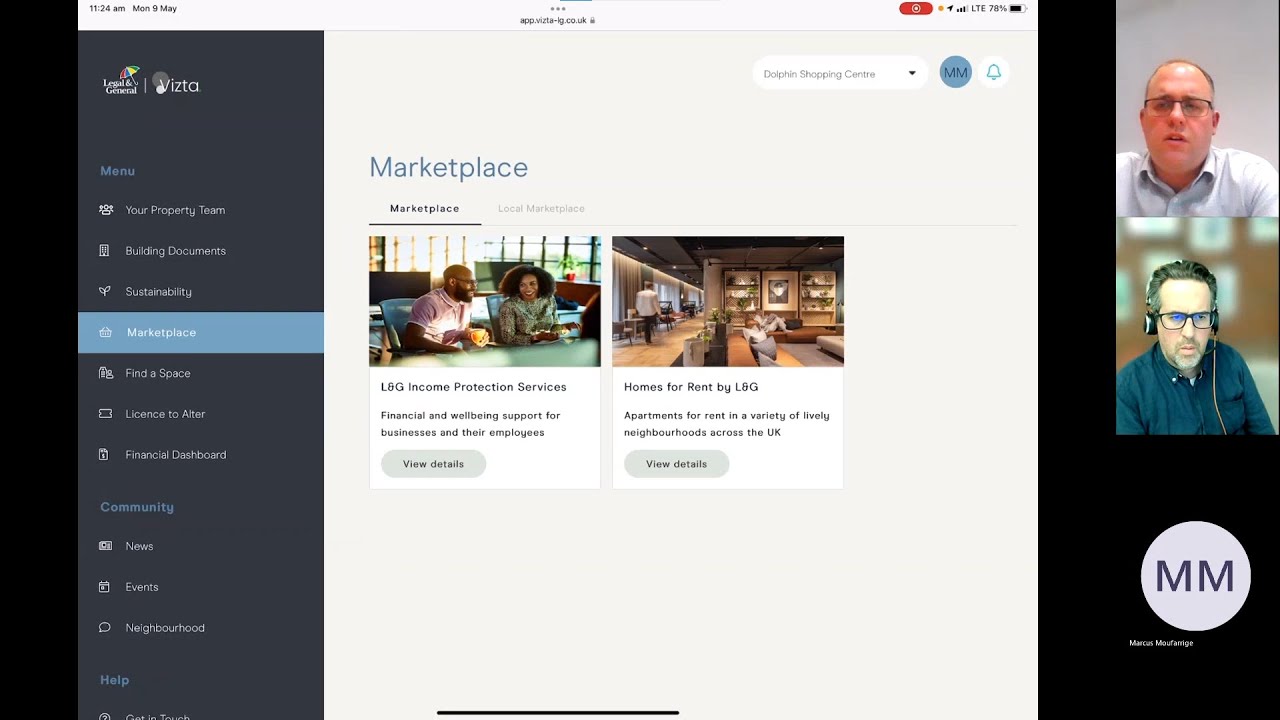Viewport: 1280px width, 720px height.
Task: Click the participant video wearing headset
Action: 1197,326
